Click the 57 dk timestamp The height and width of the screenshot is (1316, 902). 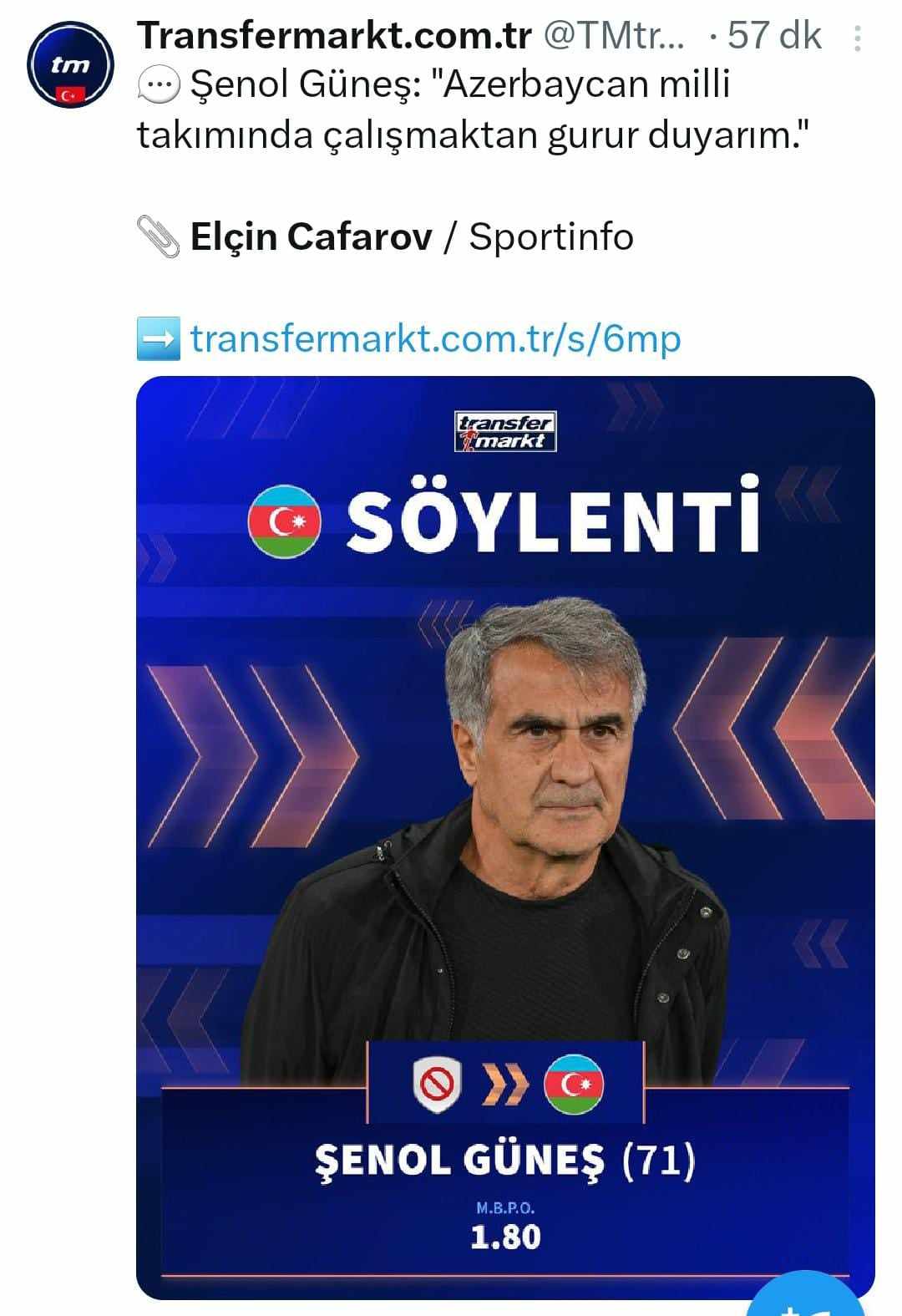[x=773, y=36]
